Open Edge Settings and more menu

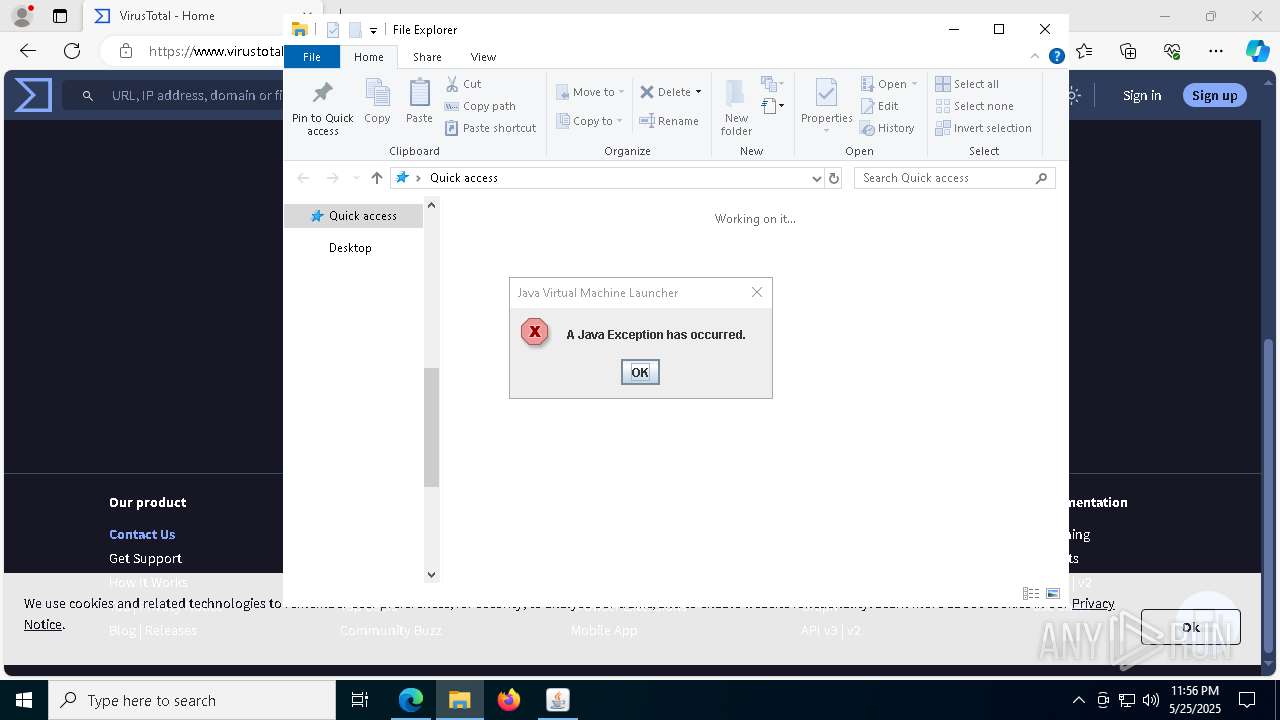1216,51
